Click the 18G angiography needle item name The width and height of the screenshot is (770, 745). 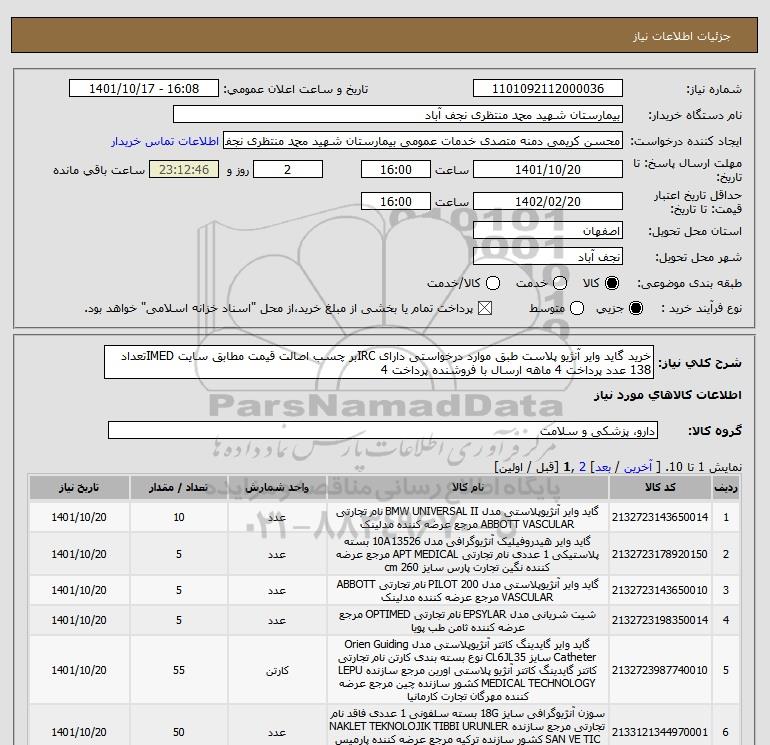[468, 726]
